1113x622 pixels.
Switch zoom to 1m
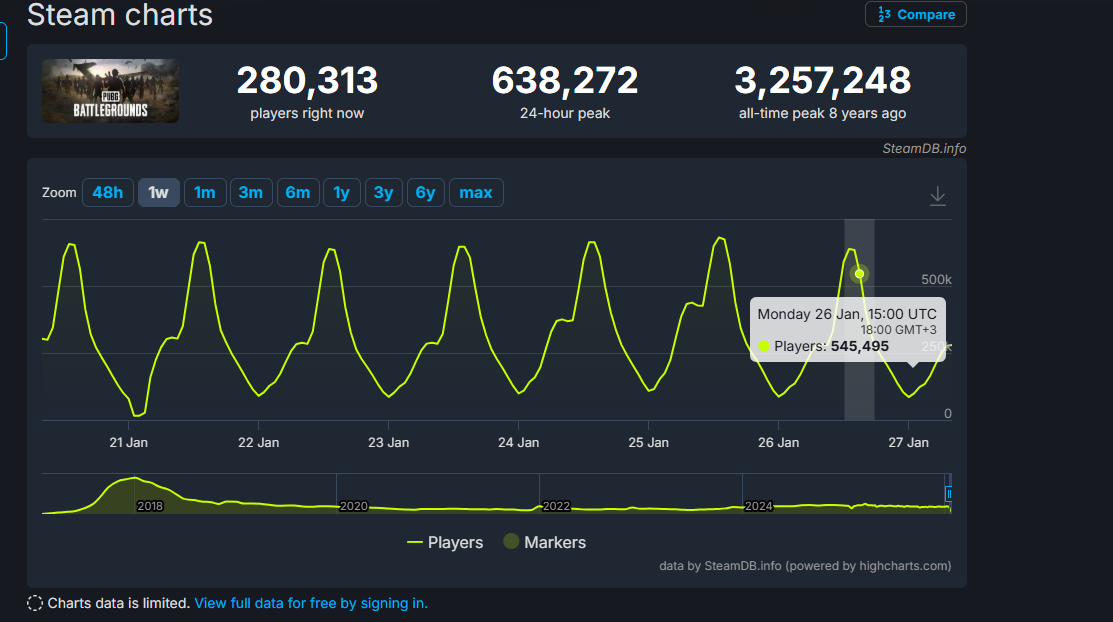click(x=204, y=192)
